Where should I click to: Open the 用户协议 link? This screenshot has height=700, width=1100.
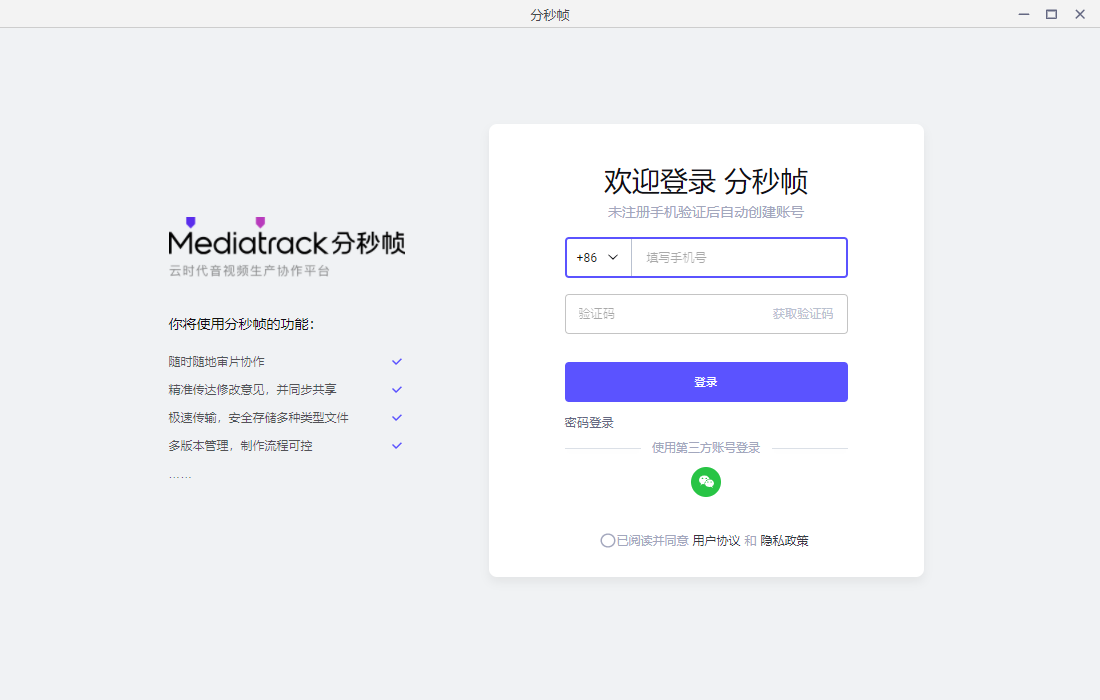716,540
